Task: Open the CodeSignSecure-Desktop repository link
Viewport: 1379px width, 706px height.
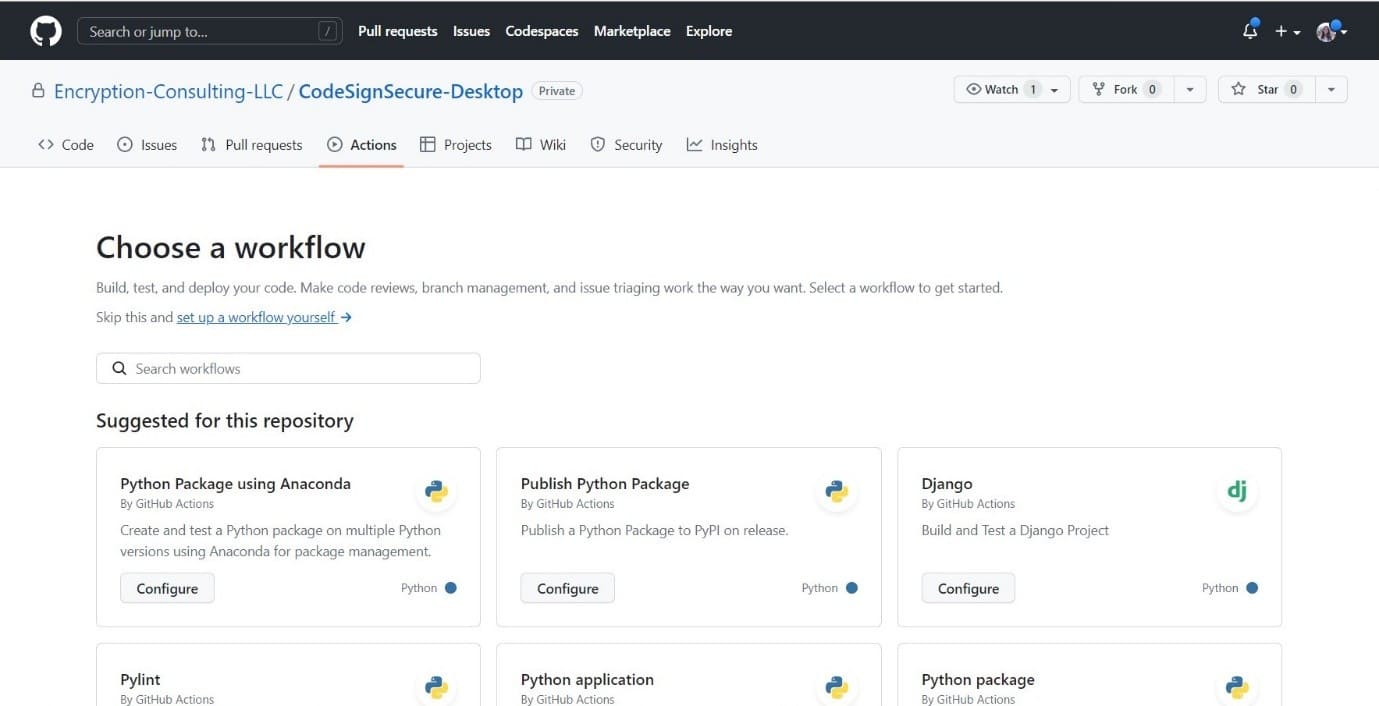Action: [x=410, y=91]
